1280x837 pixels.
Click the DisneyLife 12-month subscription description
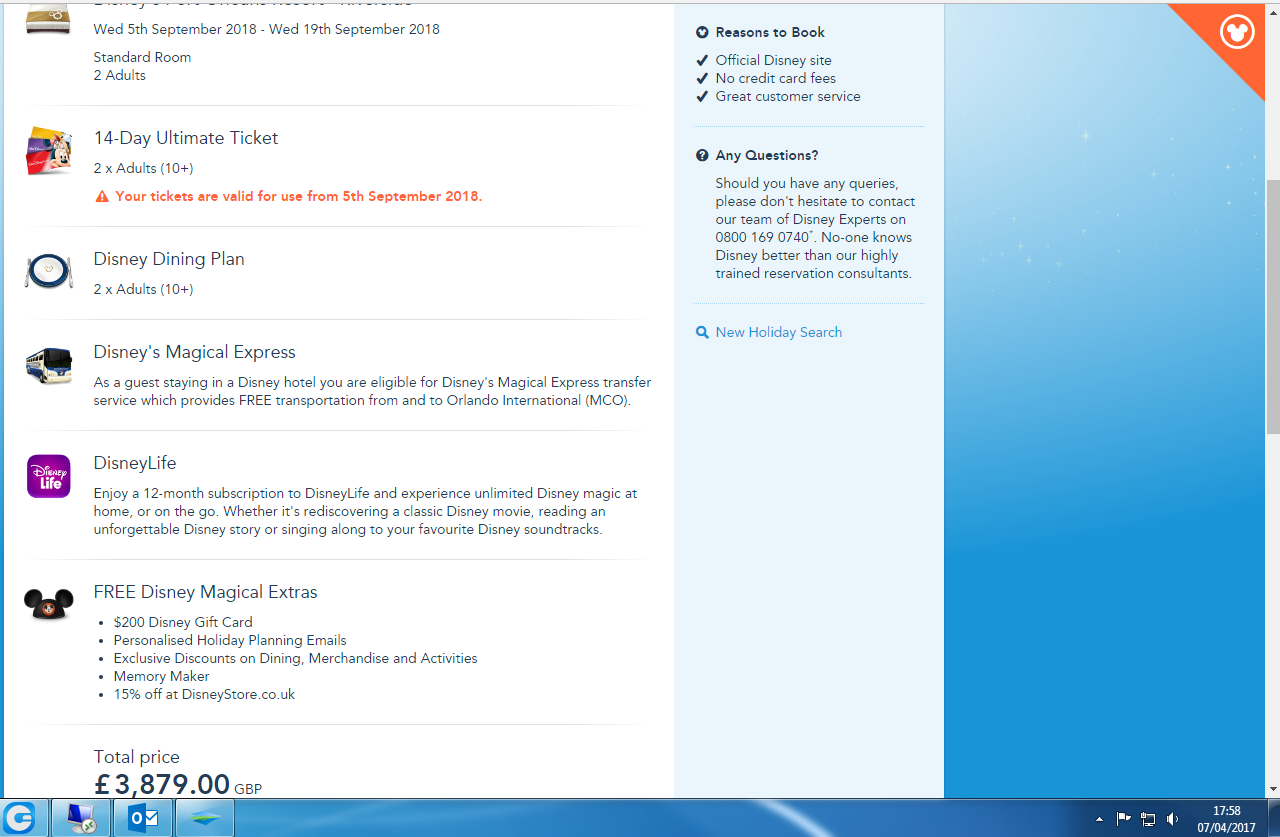click(x=365, y=511)
